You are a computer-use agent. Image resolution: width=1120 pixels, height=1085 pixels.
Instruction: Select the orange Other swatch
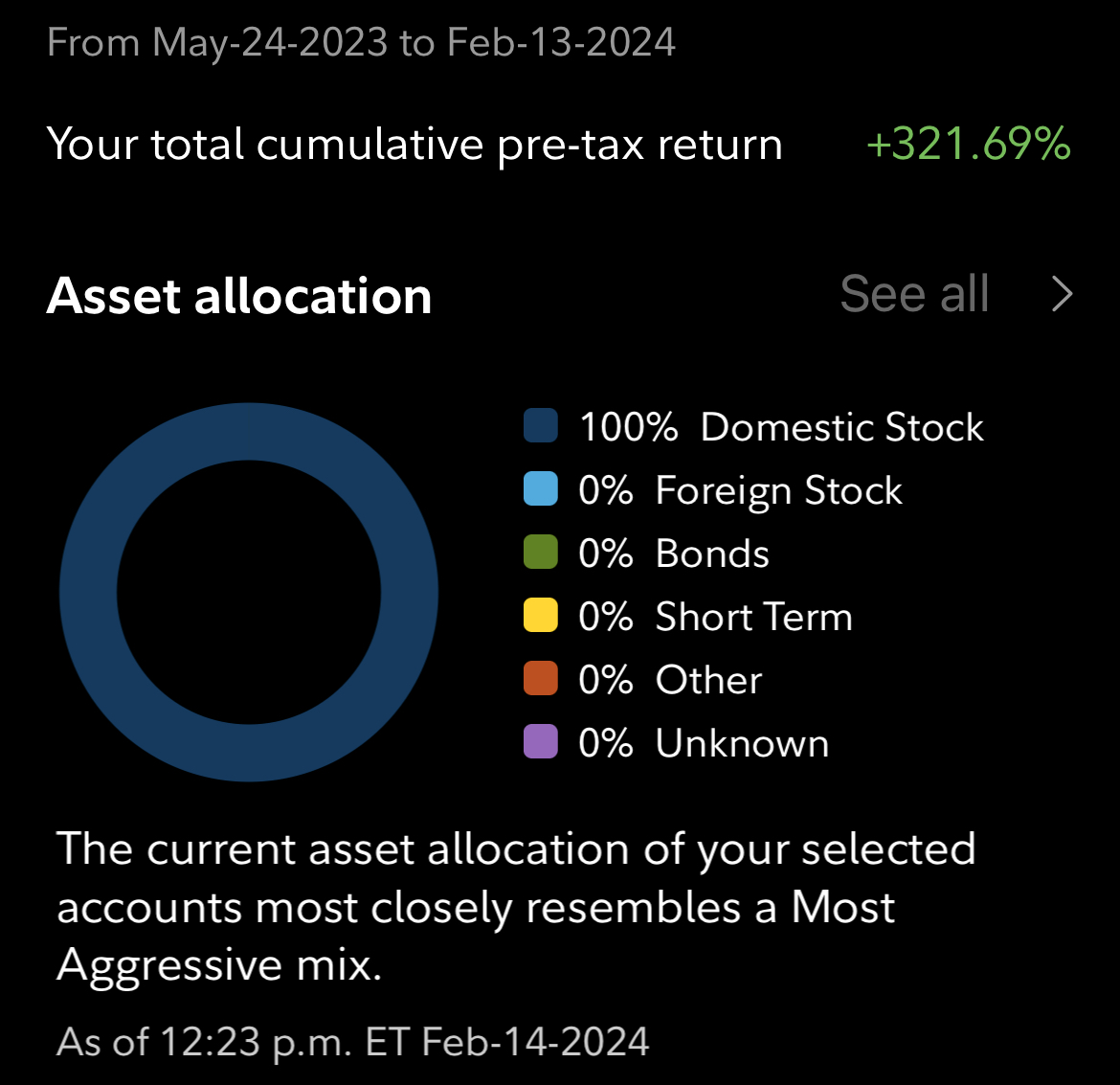tap(541, 678)
